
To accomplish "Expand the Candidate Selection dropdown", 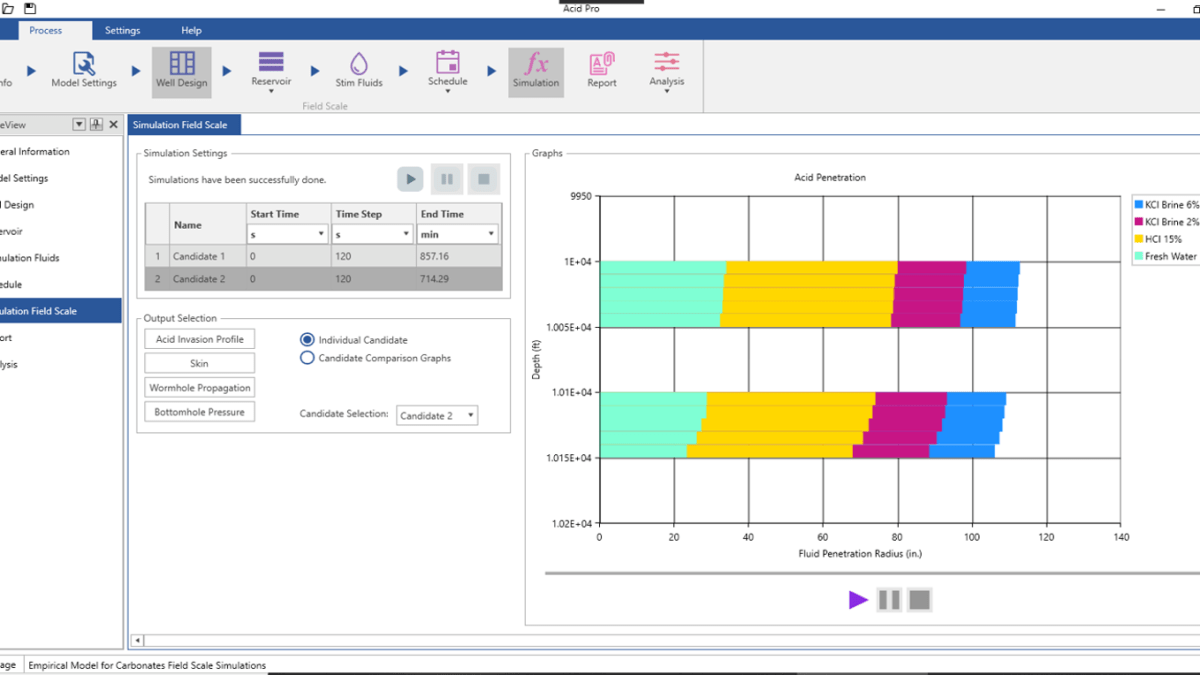I will coord(437,416).
